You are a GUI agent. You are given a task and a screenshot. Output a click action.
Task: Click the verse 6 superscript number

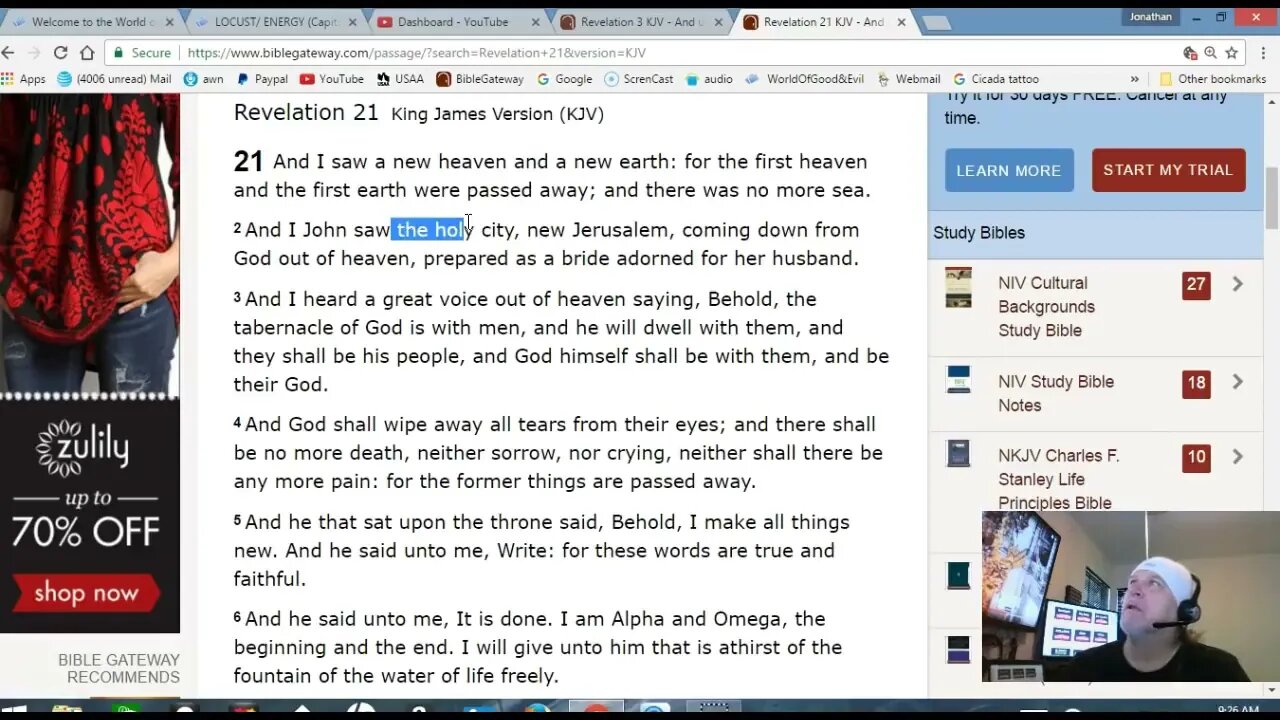[238, 617]
